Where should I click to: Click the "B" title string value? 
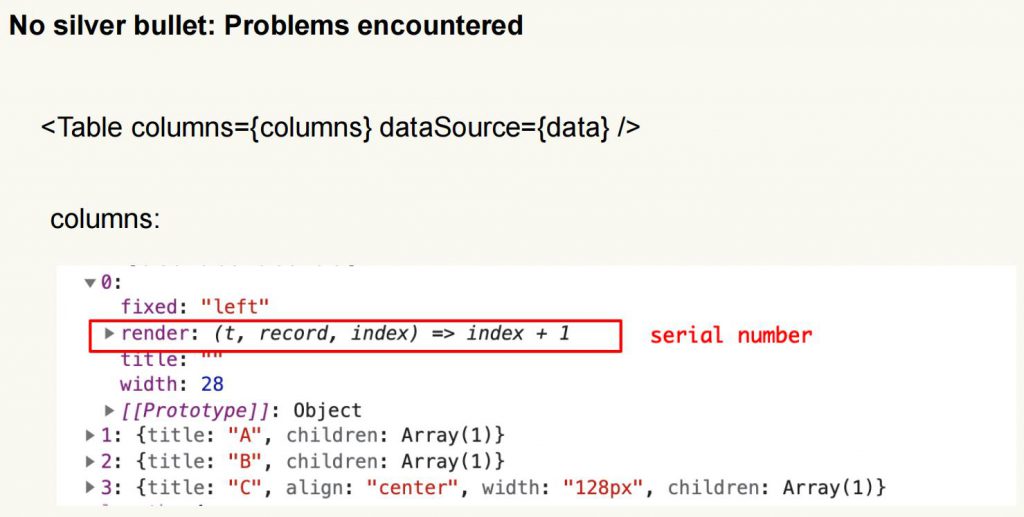coord(239,462)
